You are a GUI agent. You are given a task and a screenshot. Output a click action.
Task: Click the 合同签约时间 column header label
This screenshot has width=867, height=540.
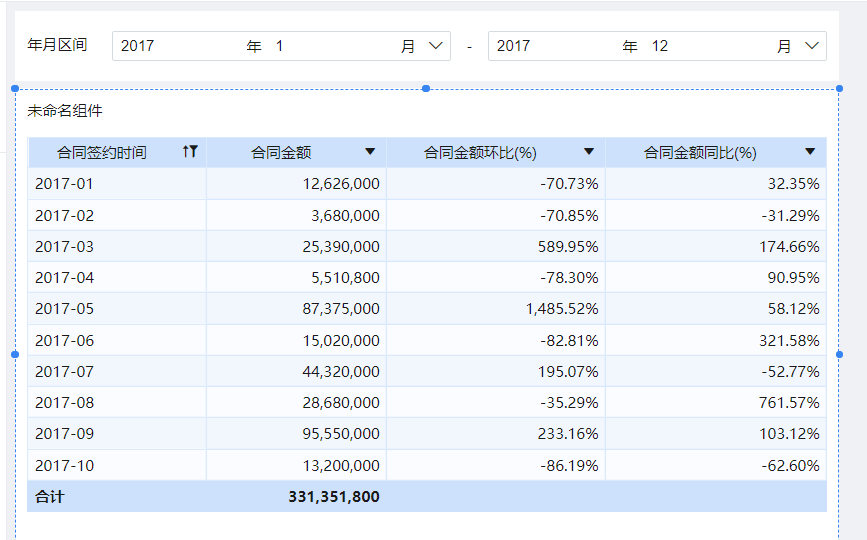(102, 152)
